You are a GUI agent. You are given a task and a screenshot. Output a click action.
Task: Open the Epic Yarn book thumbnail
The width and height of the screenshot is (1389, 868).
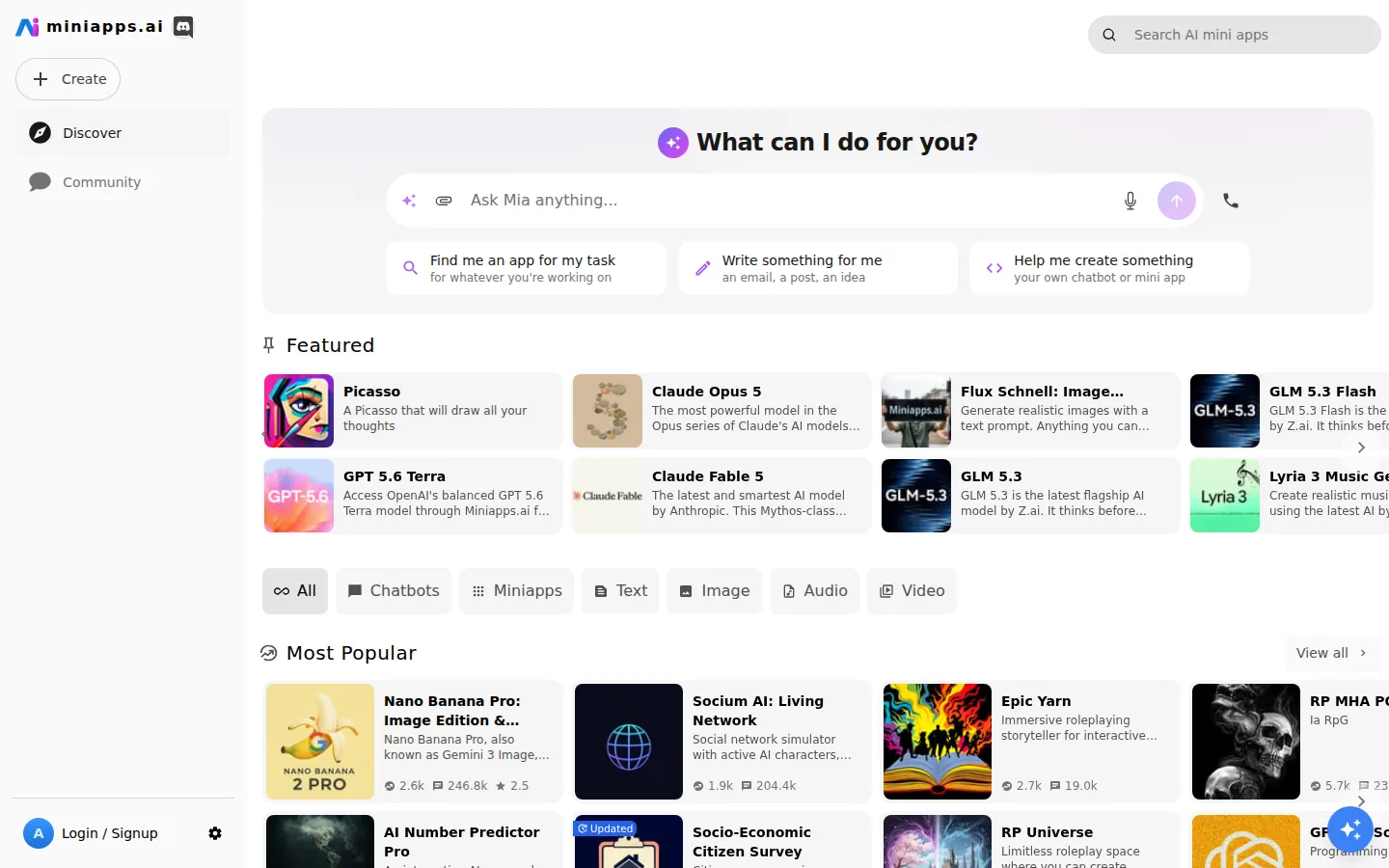coord(938,742)
